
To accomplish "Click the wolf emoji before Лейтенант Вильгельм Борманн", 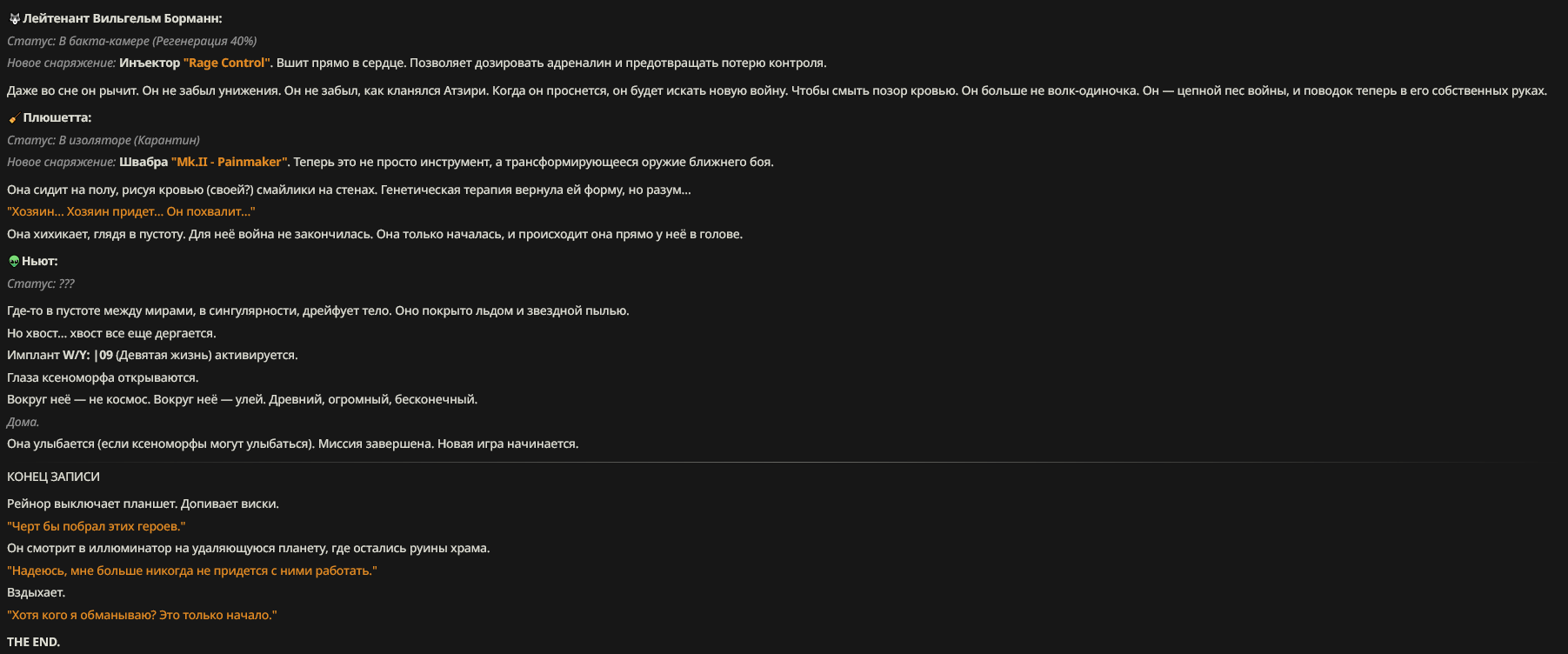I will click(x=14, y=18).
